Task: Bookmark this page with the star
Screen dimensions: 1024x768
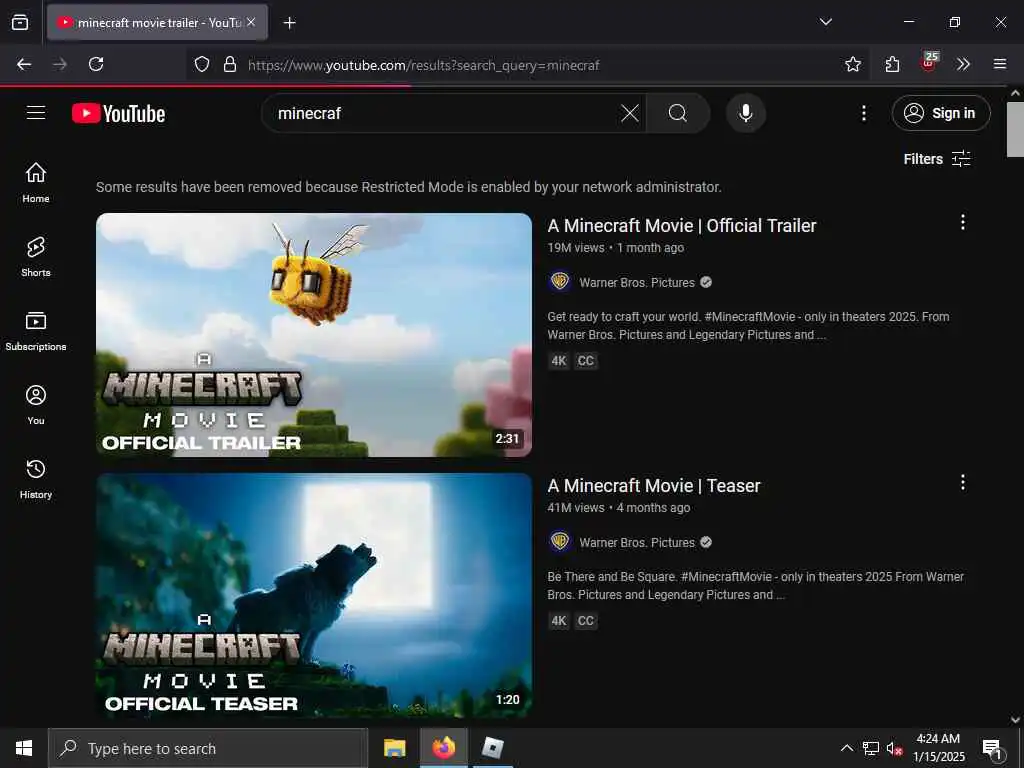Action: [x=852, y=64]
